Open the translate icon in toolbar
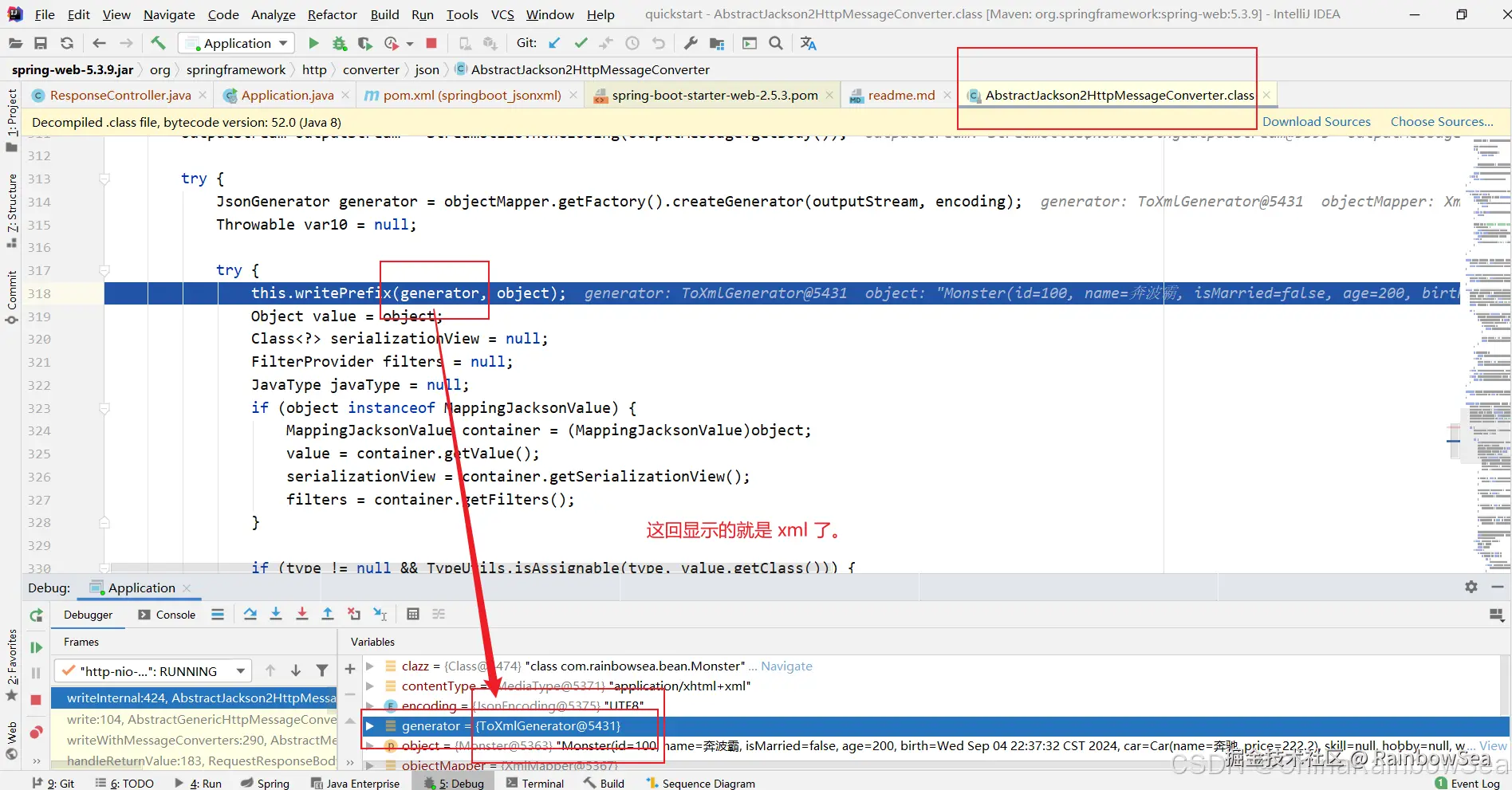 (808, 43)
